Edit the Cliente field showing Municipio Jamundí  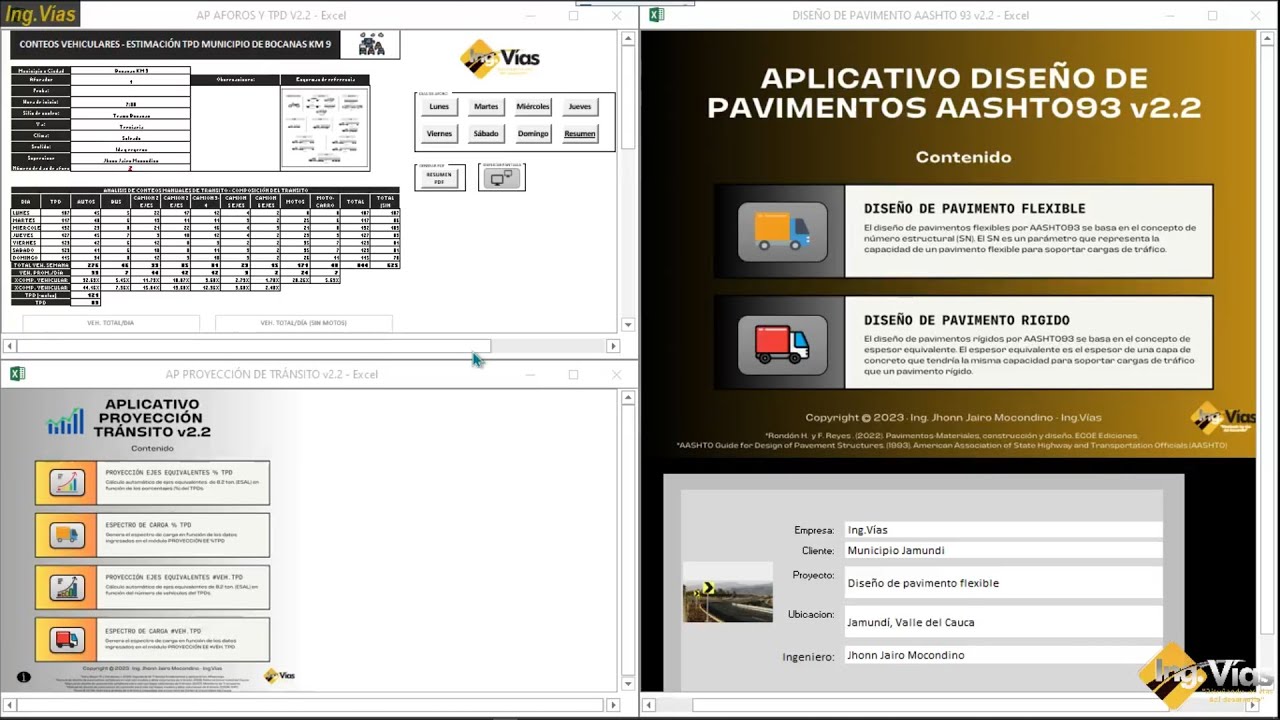(1003, 550)
